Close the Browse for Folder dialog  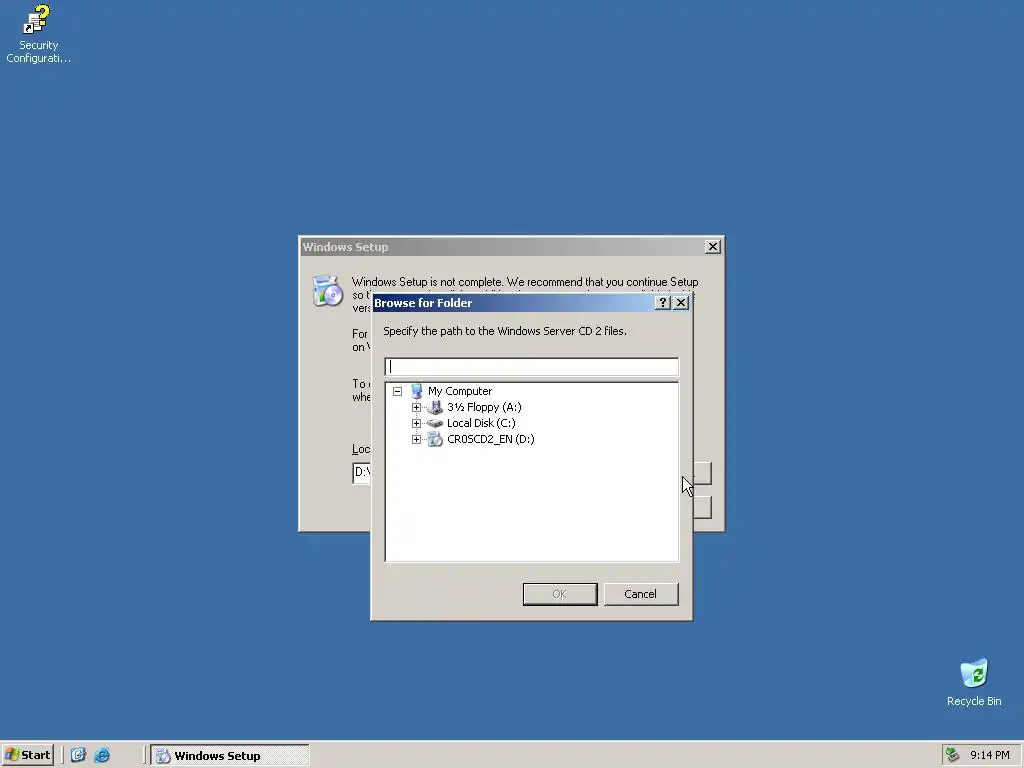pos(681,302)
